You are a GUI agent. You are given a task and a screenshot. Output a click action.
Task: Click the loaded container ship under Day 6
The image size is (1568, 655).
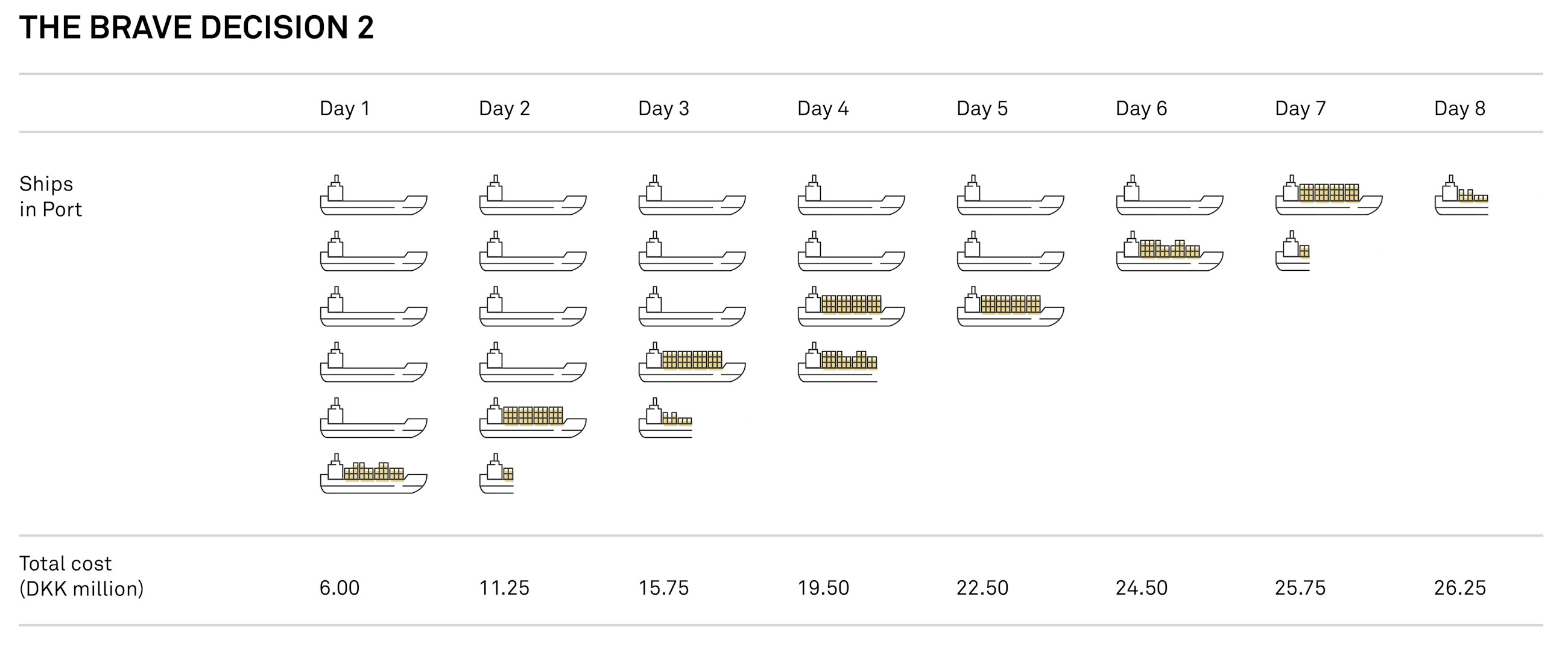(x=1169, y=252)
